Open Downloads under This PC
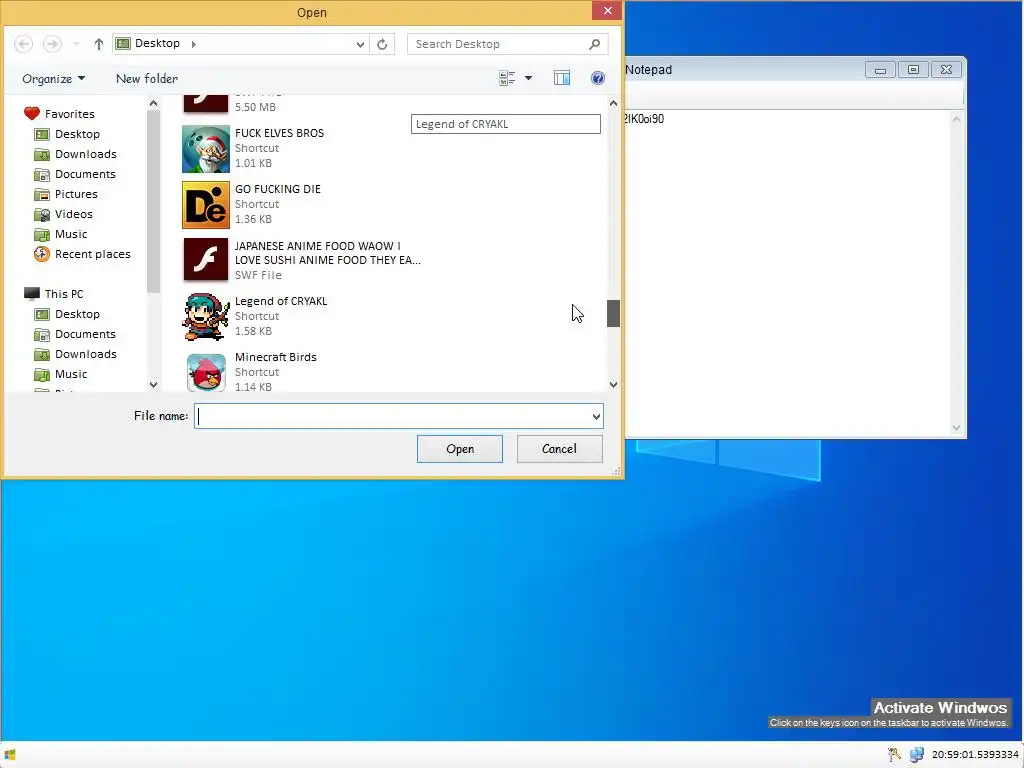1024x768 pixels. click(x=76, y=354)
